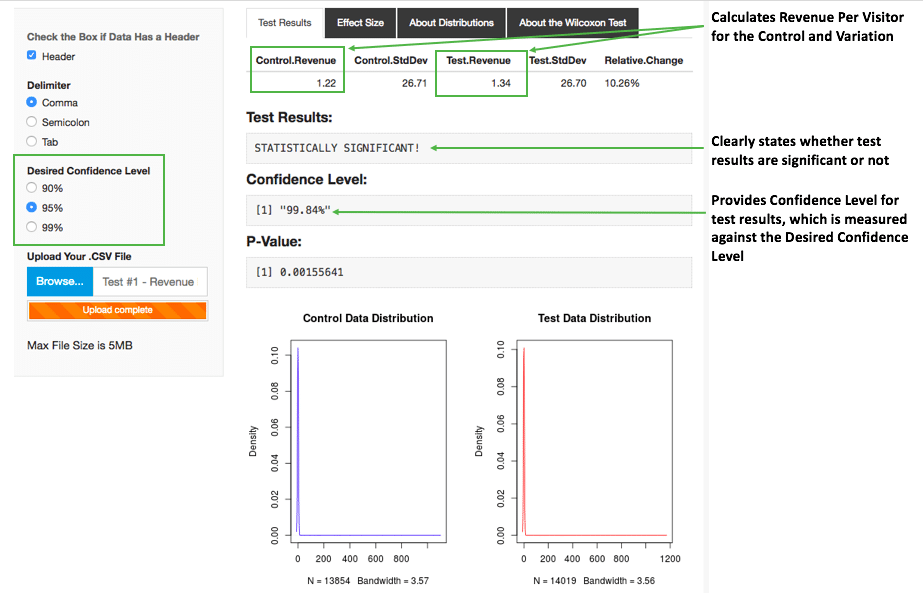
Task: Switch to the Test Results tab
Action: click(x=284, y=22)
